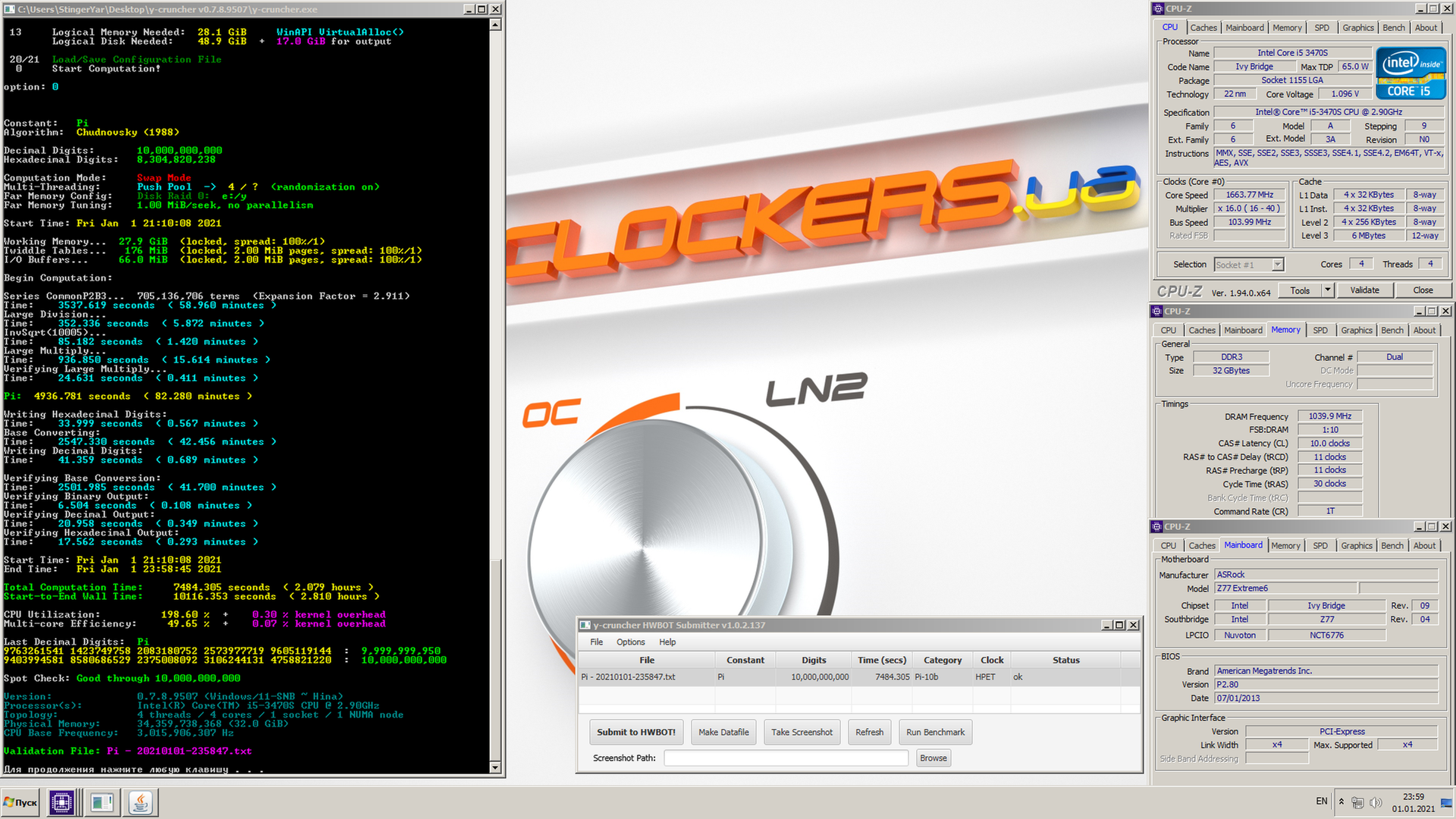Select Graphics tab in the CPU-Z Mainboard window
The height and width of the screenshot is (819, 1456).
click(1356, 545)
